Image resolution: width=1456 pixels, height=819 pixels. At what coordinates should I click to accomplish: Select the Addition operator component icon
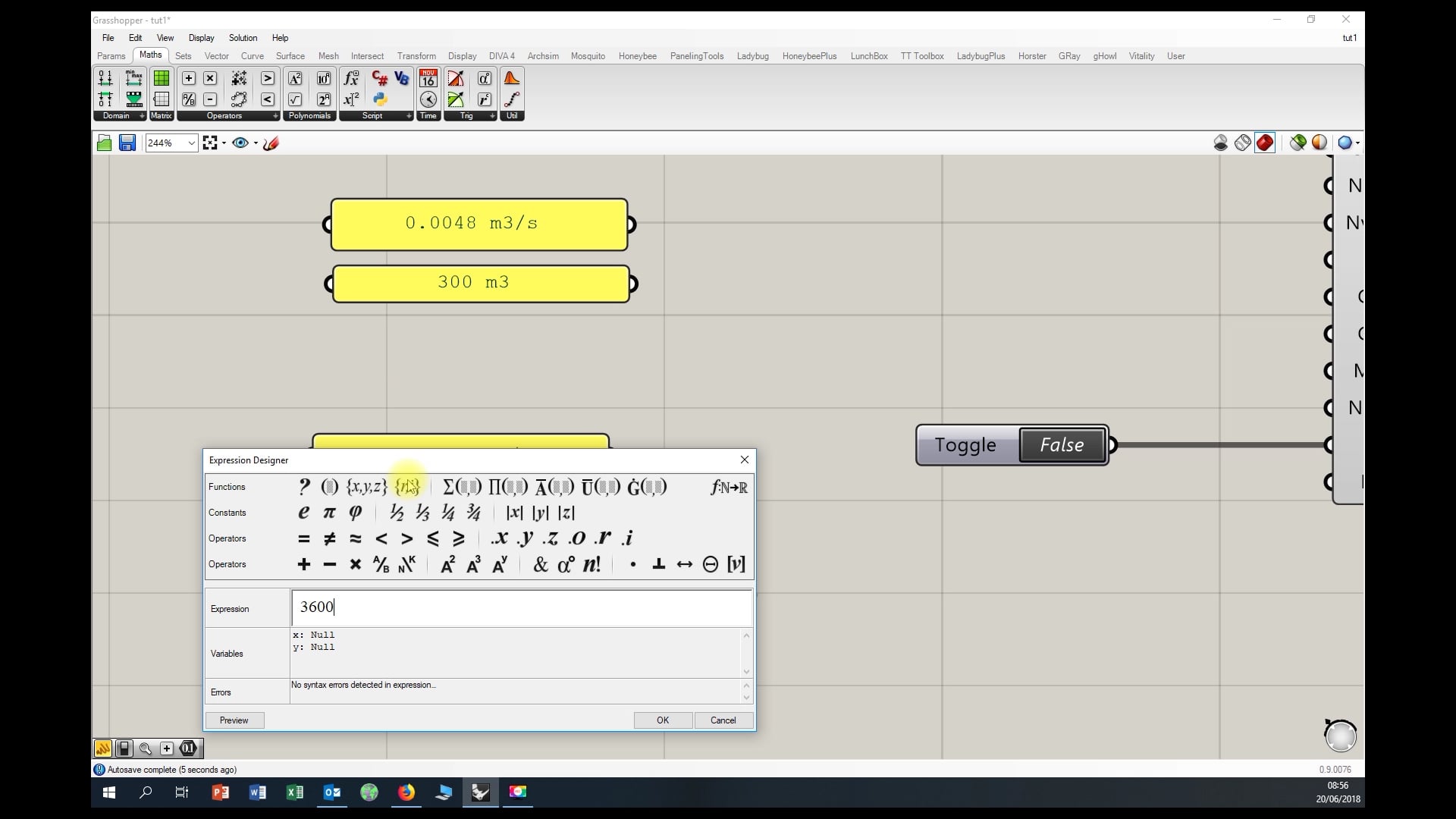189,78
